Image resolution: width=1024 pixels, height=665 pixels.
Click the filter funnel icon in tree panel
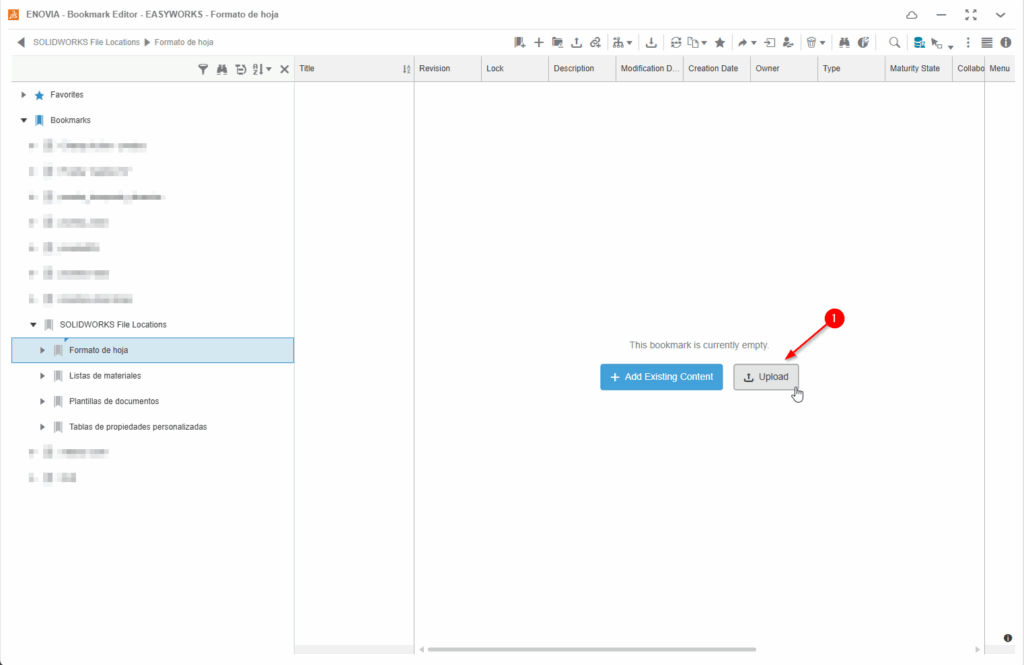[x=203, y=69]
